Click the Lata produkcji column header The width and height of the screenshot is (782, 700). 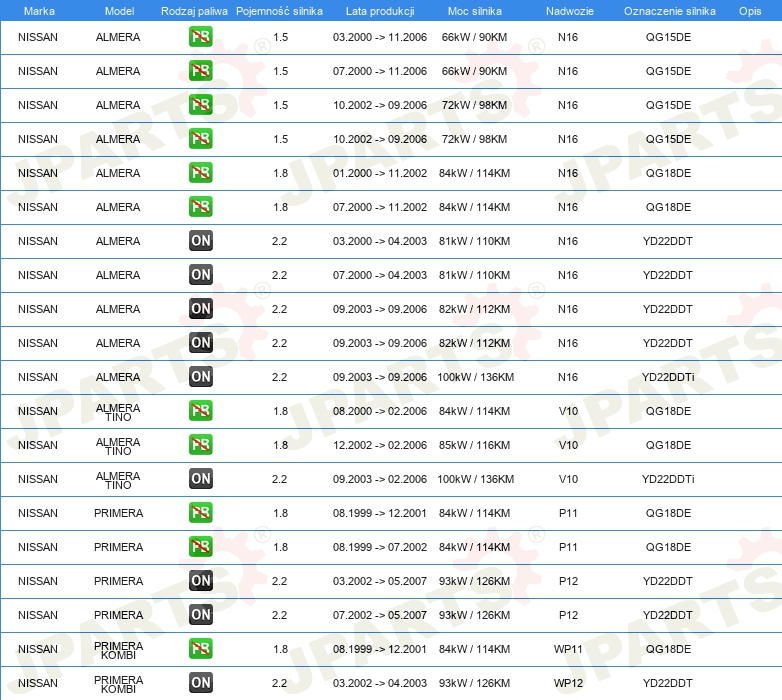click(x=380, y=11)
